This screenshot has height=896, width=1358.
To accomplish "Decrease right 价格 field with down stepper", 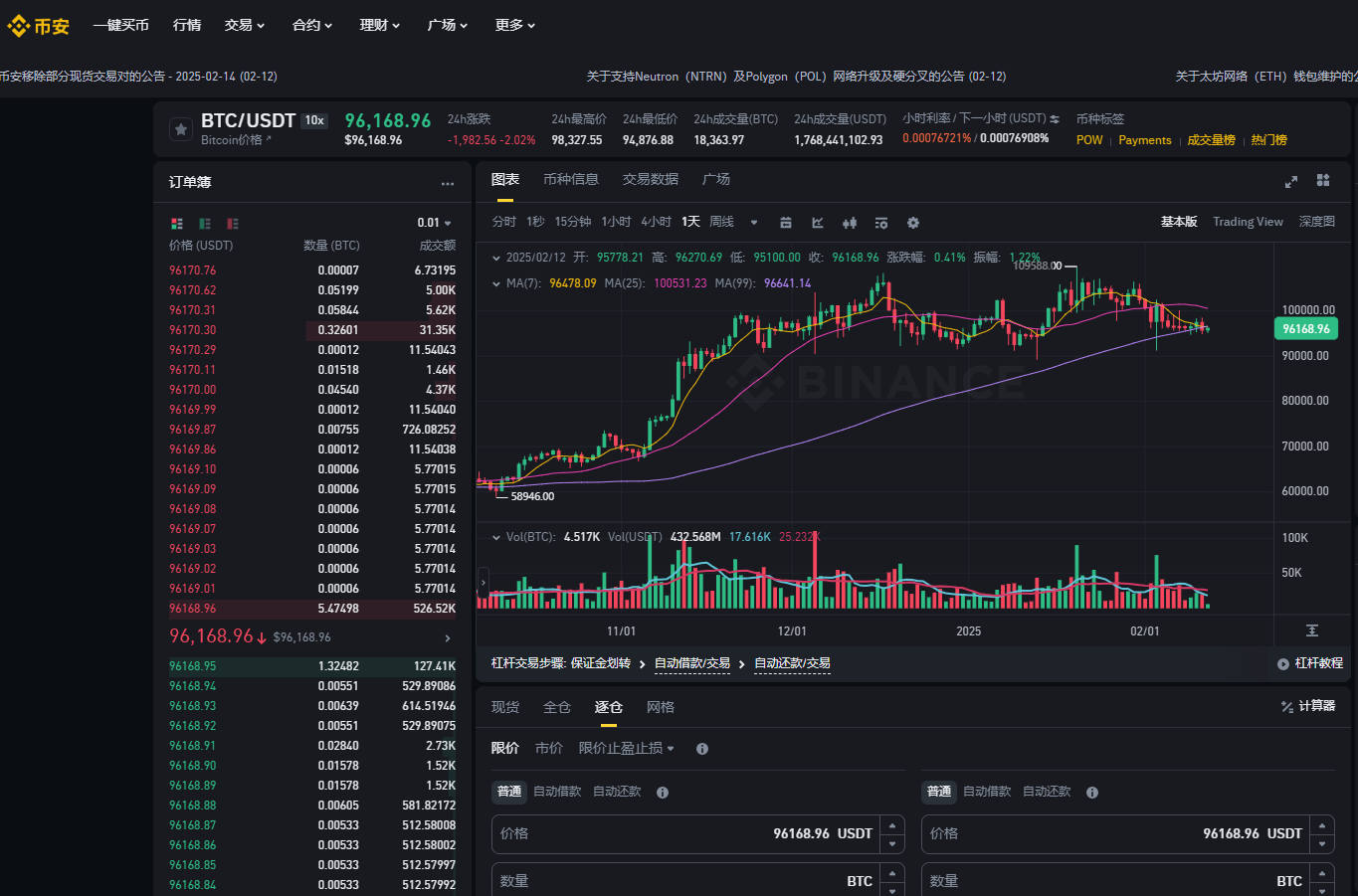I will (1322, 843).
